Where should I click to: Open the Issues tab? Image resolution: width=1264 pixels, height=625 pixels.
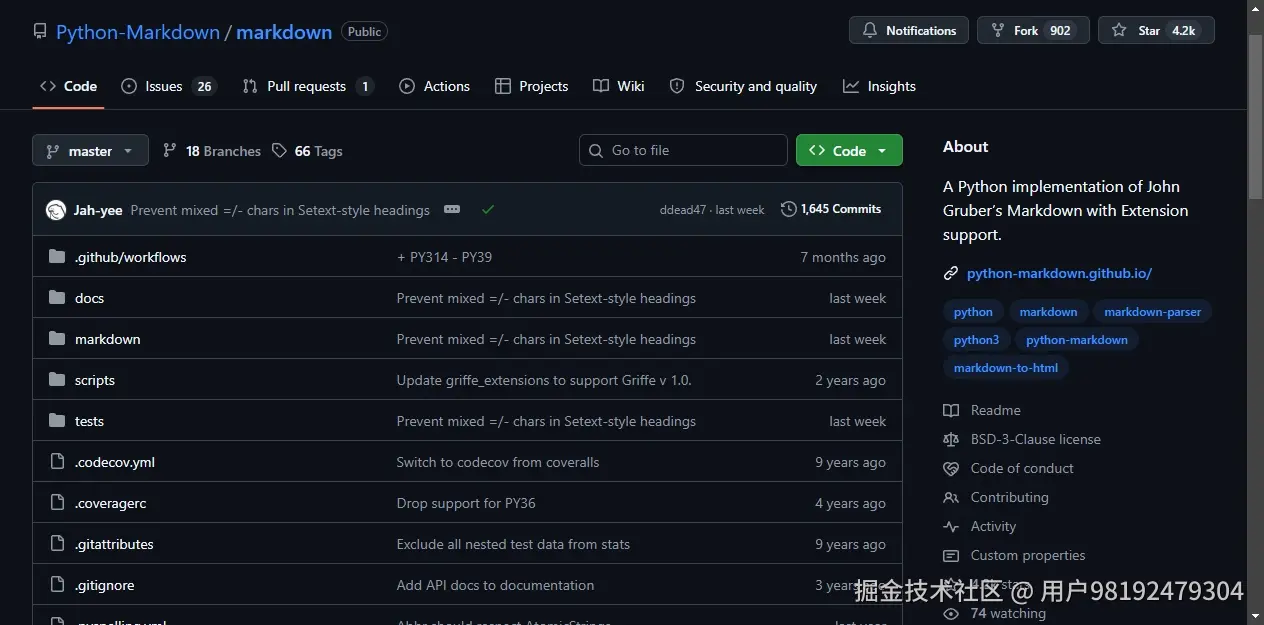168,86
